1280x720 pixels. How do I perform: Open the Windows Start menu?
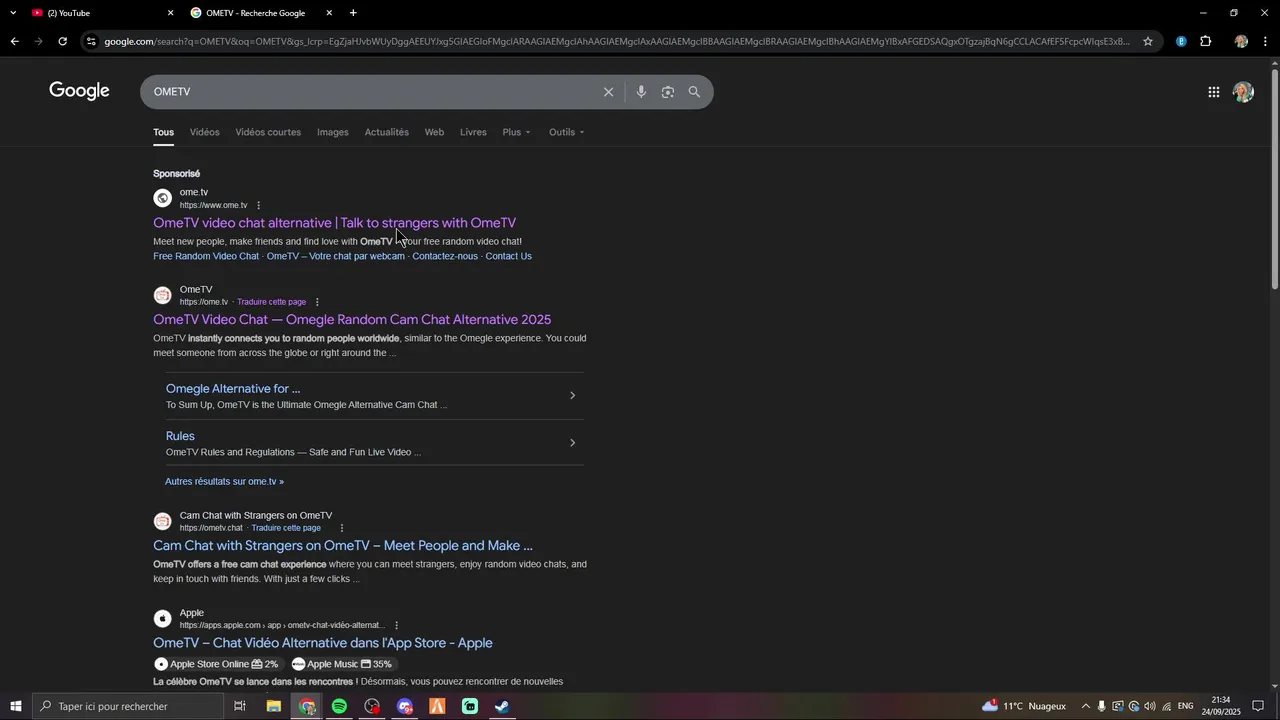point(16,706)
